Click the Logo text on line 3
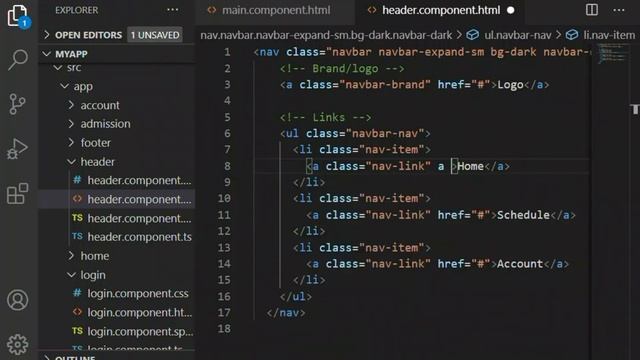Screen dimensions: 640x360 point(510,84)
